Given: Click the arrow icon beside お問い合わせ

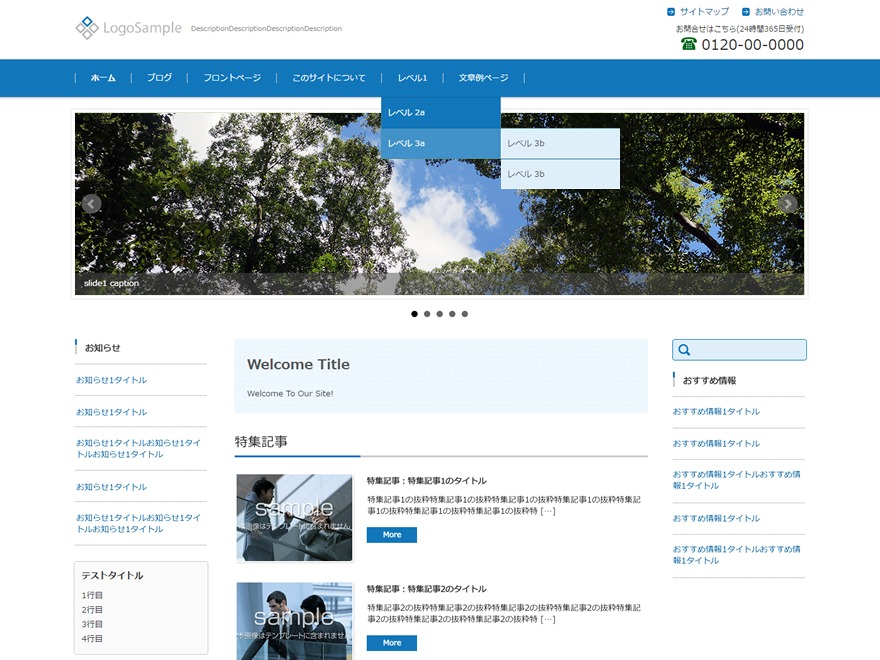Looking at the screenshot, I should point(745,12).
